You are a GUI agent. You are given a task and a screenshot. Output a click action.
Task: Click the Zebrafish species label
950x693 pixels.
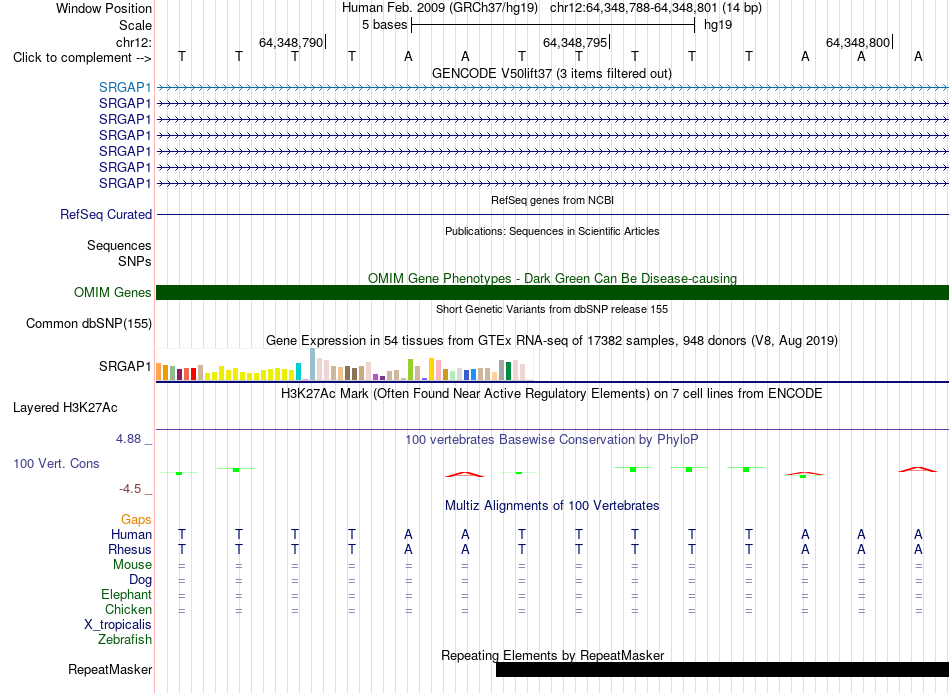(125, 639)
